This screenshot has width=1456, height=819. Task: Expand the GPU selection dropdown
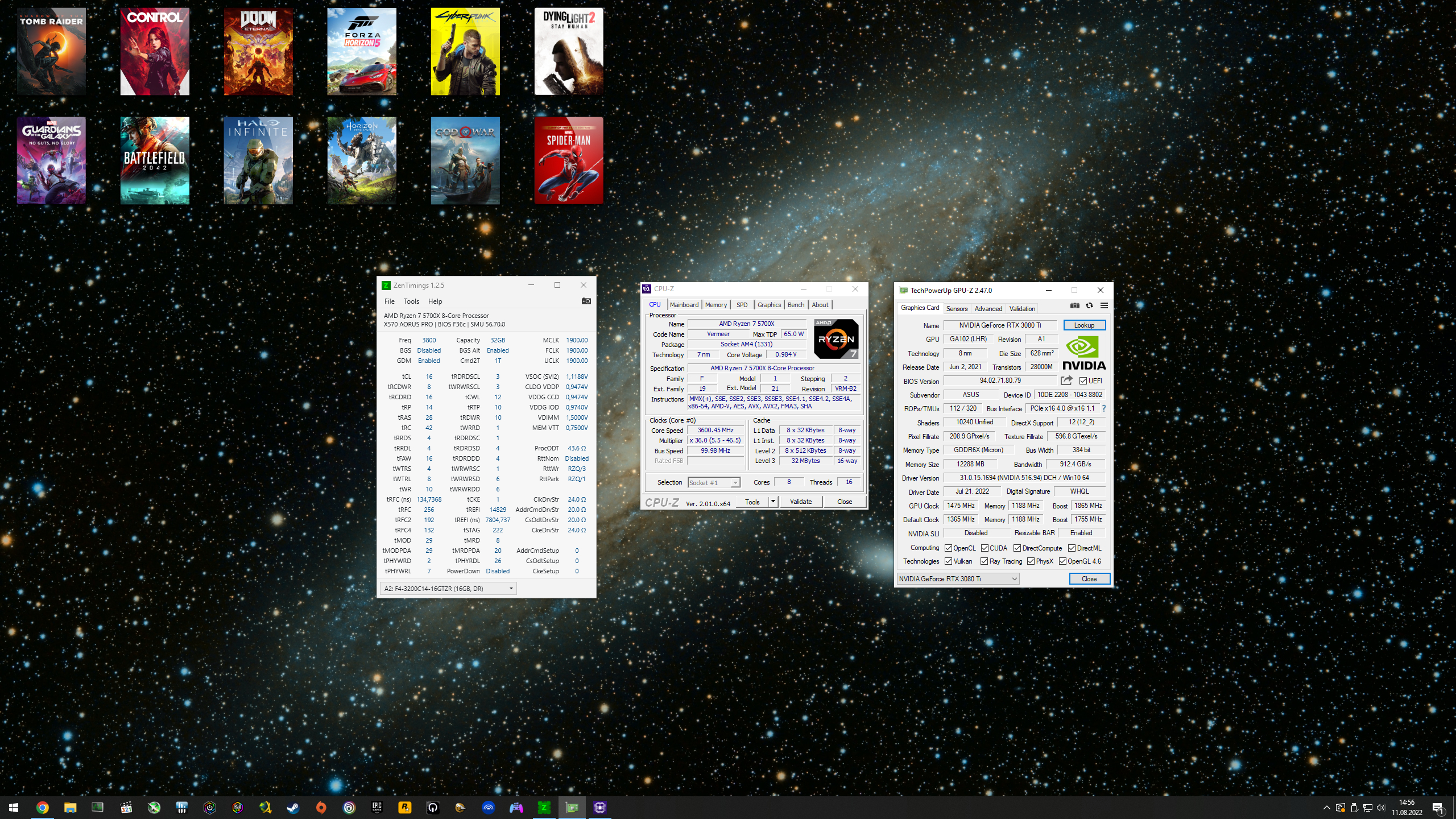click(x=1014, y=579)
